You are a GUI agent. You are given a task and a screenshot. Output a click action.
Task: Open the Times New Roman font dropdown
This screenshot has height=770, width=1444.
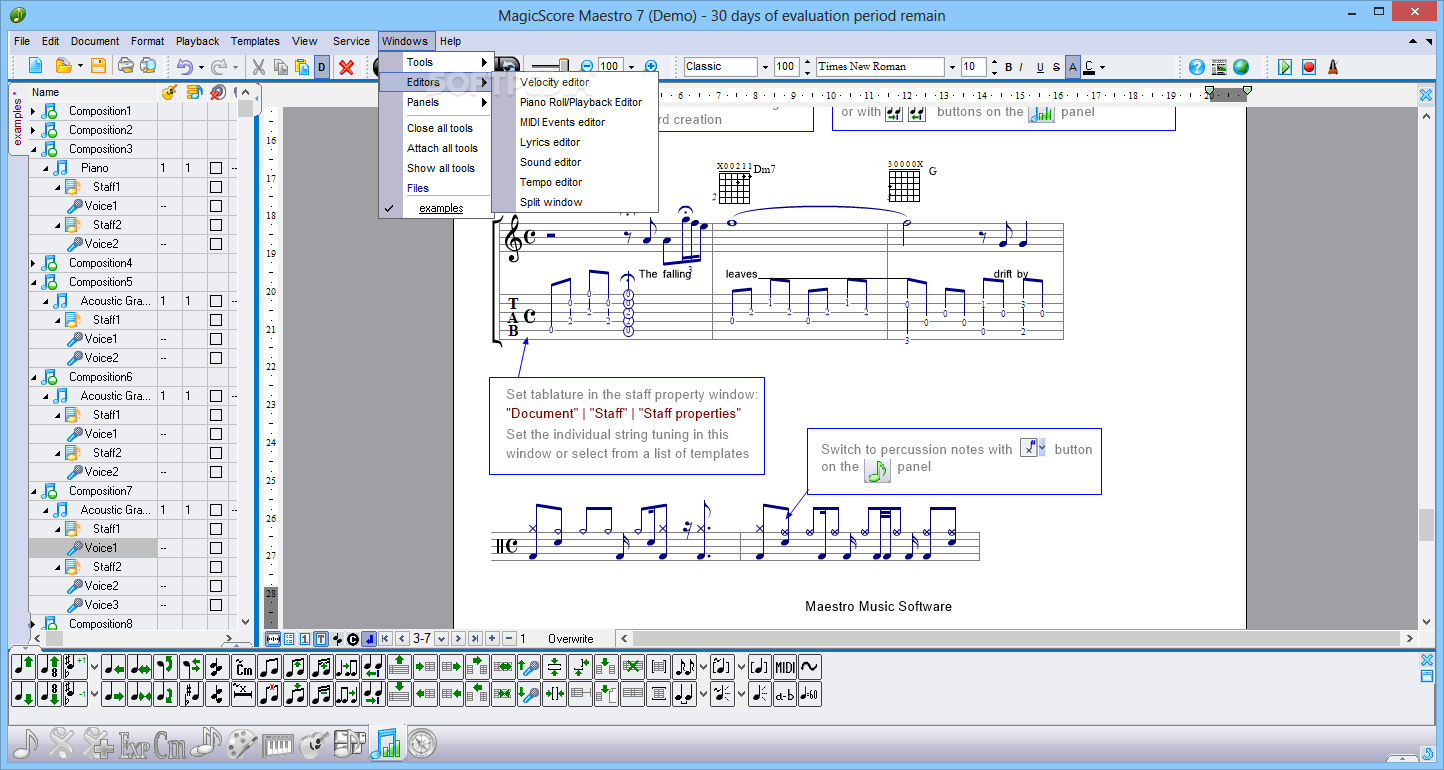pos(951,67)
